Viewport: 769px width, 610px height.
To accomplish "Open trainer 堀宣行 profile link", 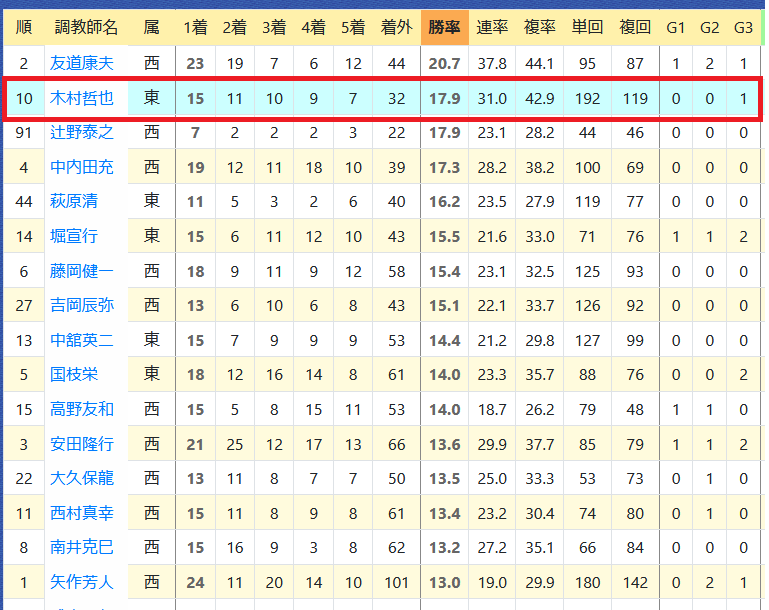I will tap(74, 236).
